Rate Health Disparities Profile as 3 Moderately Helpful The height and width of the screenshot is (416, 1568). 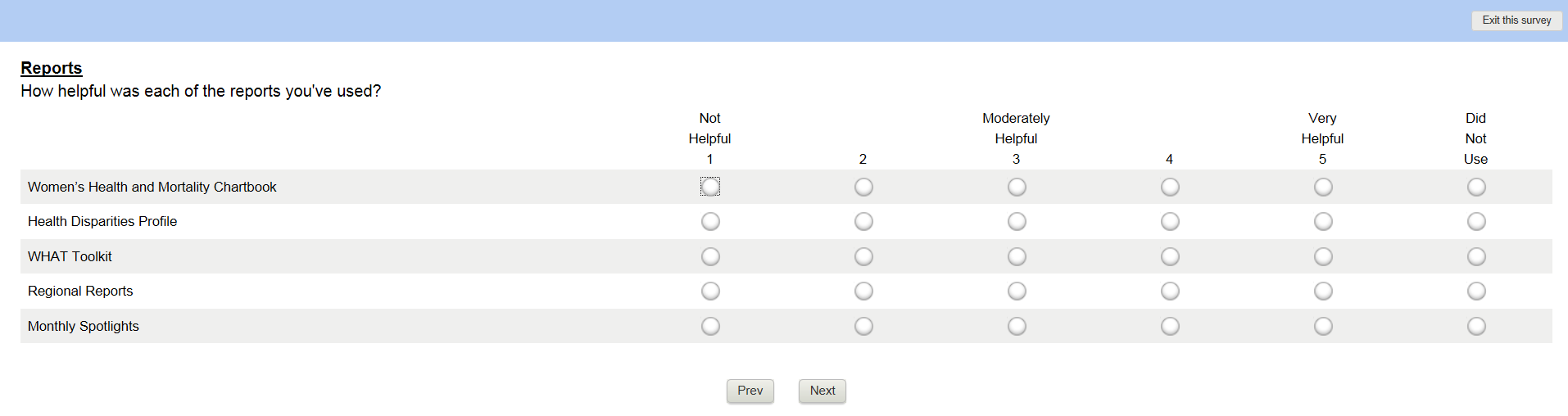1017,221
